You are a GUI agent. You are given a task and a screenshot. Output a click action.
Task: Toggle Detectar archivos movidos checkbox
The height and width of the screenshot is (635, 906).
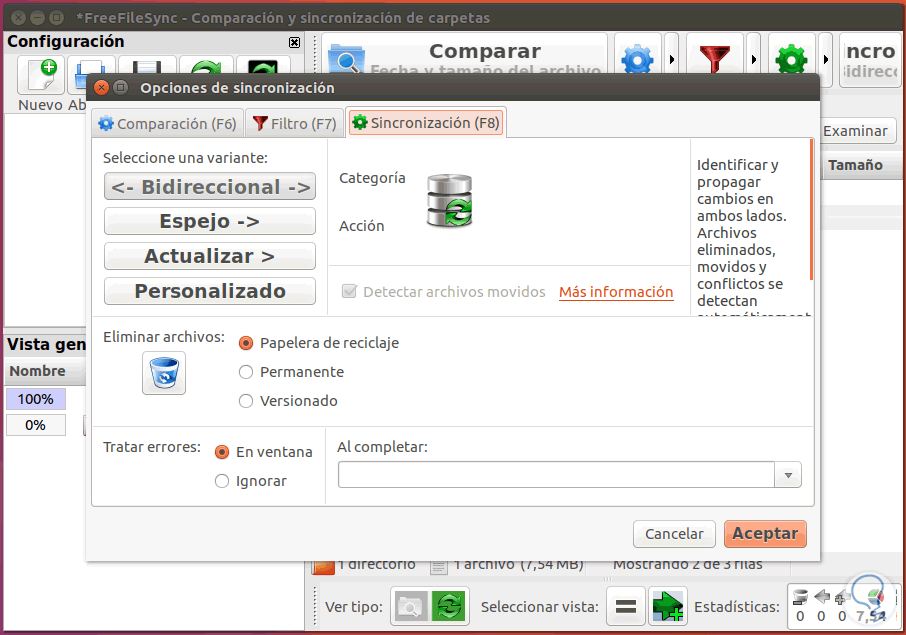(349, 291)
